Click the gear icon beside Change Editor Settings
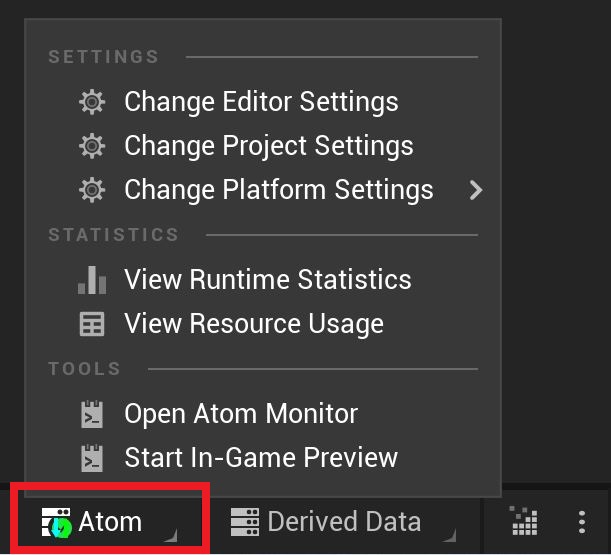The width and height of the screenshot is (611, 555). pyautogui.click(x=92, y=102)
